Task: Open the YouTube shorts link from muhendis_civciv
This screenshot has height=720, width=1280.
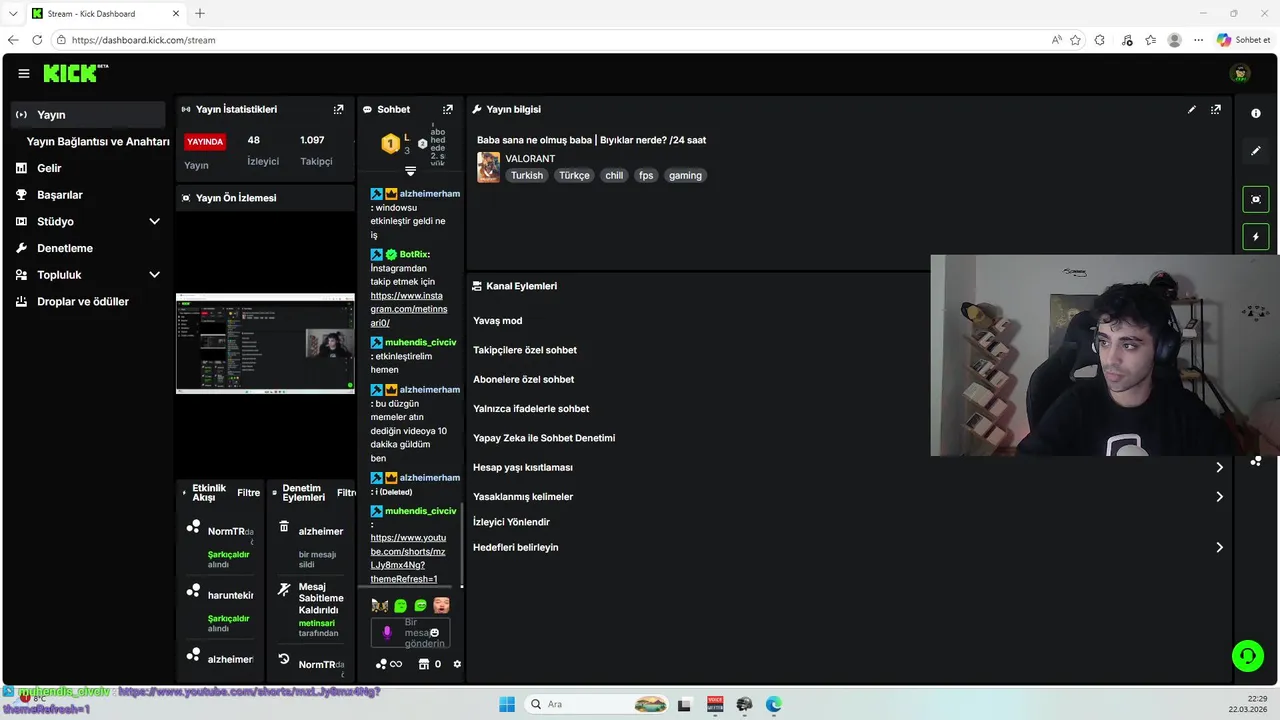Action: [x=408, y=558]
